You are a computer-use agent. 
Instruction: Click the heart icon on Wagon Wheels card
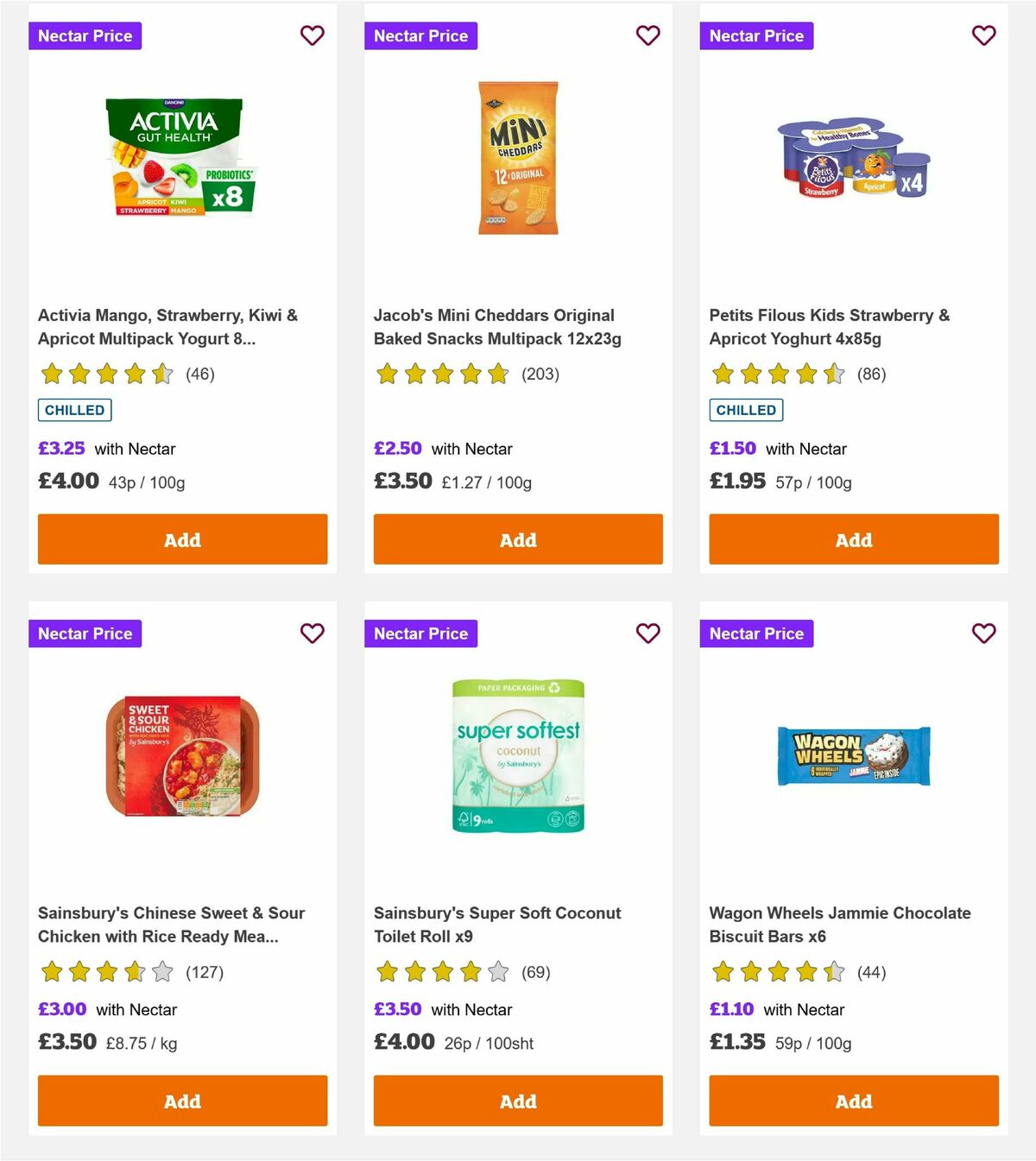[x=983, y=633]
